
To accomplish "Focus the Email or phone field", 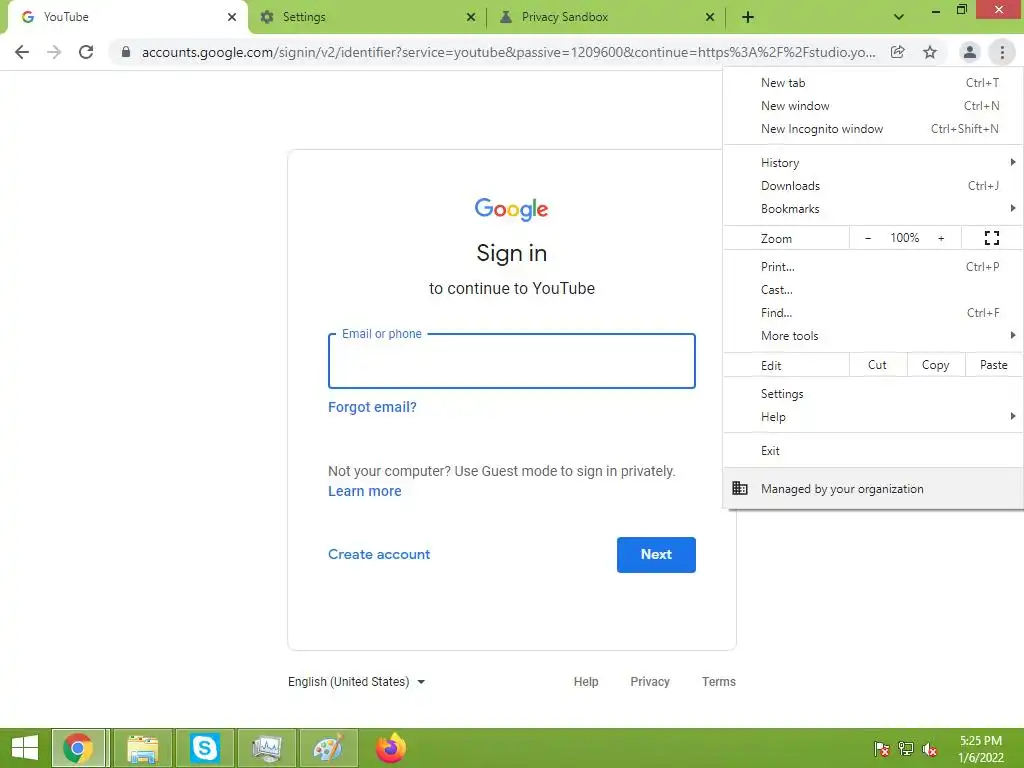I will [x=511, y=361].
